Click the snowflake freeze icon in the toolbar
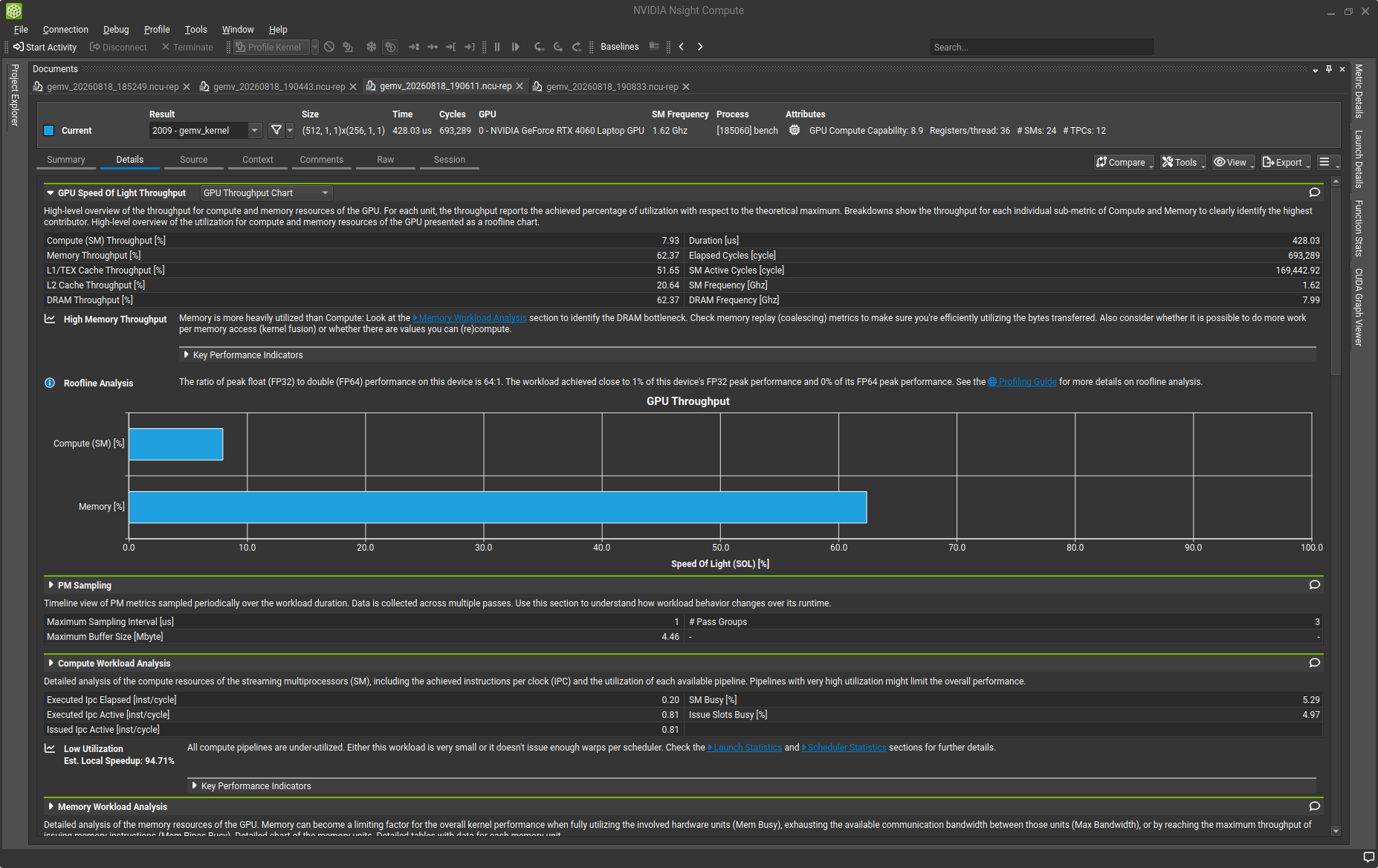 pyautogui.click(x=371, y=47)
